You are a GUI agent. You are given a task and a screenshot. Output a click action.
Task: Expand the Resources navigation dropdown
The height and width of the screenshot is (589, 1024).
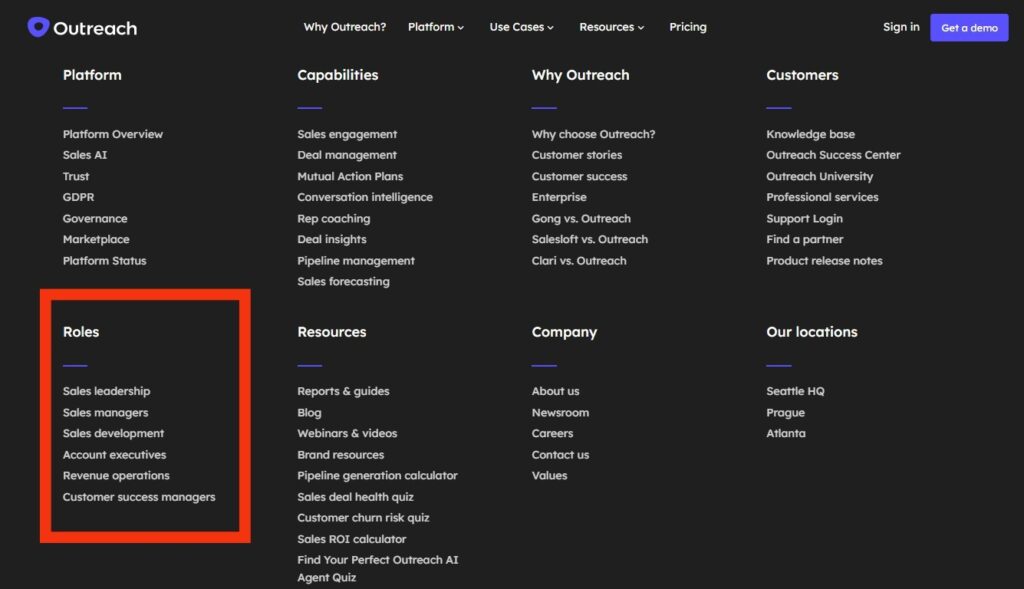click(611, 27)
